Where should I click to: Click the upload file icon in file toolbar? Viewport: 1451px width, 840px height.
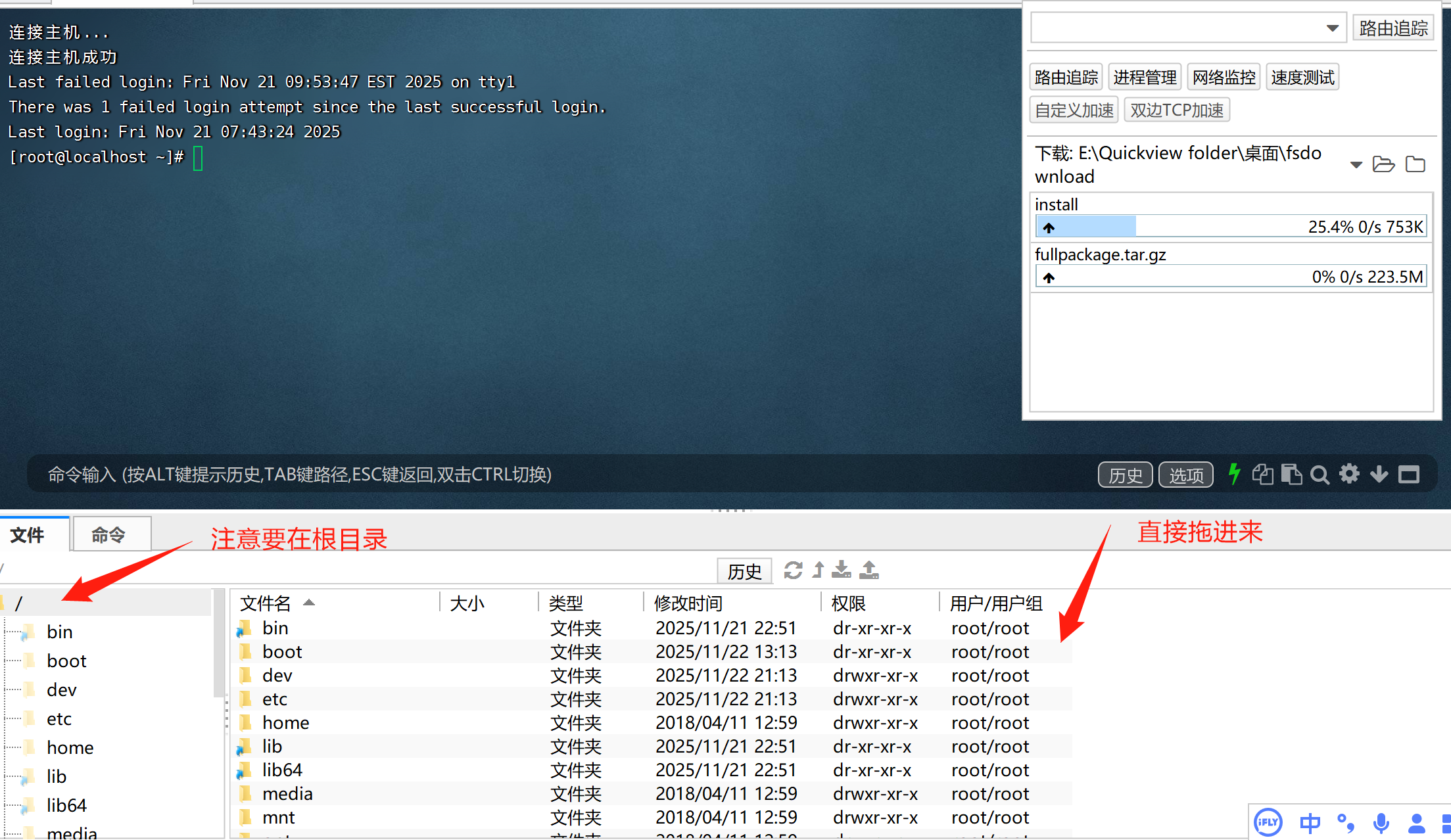pos(868,570)
